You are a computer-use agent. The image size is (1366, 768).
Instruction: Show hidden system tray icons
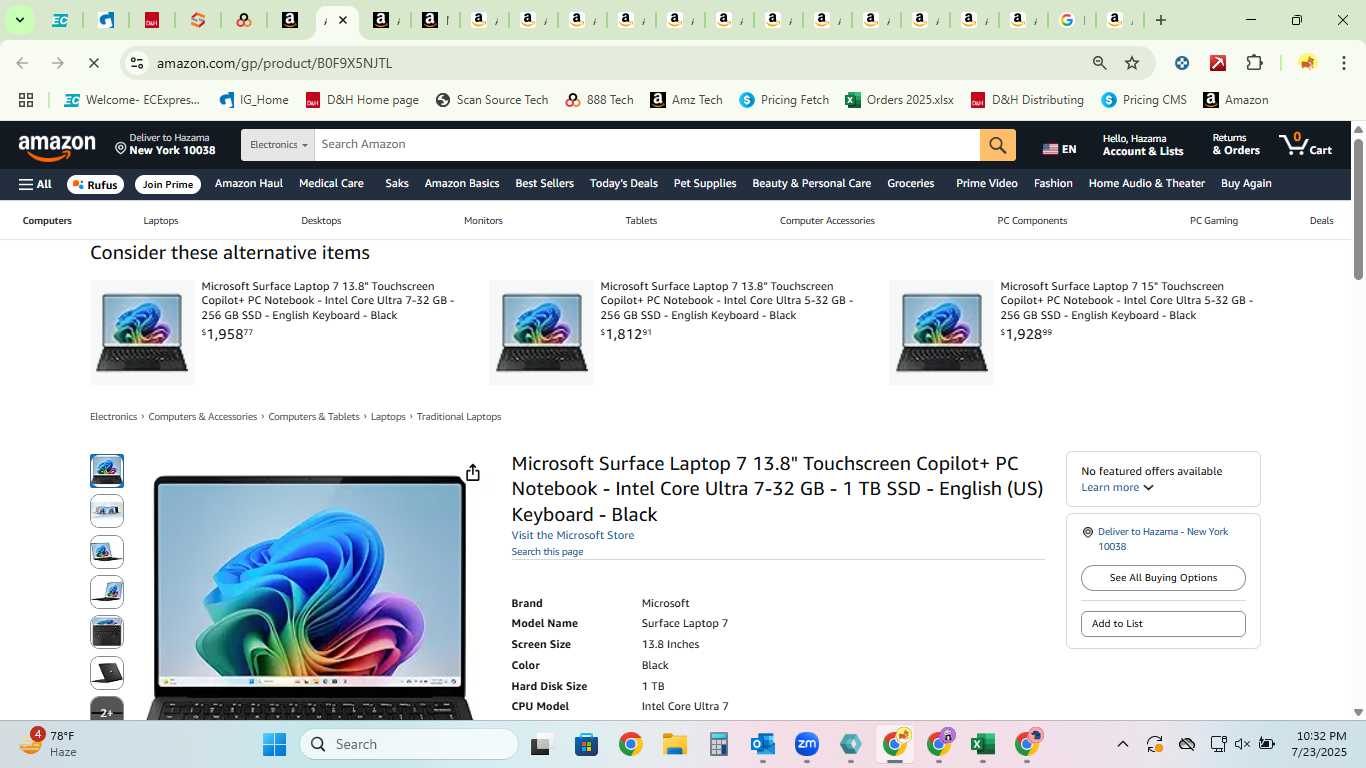[1122, 744]
